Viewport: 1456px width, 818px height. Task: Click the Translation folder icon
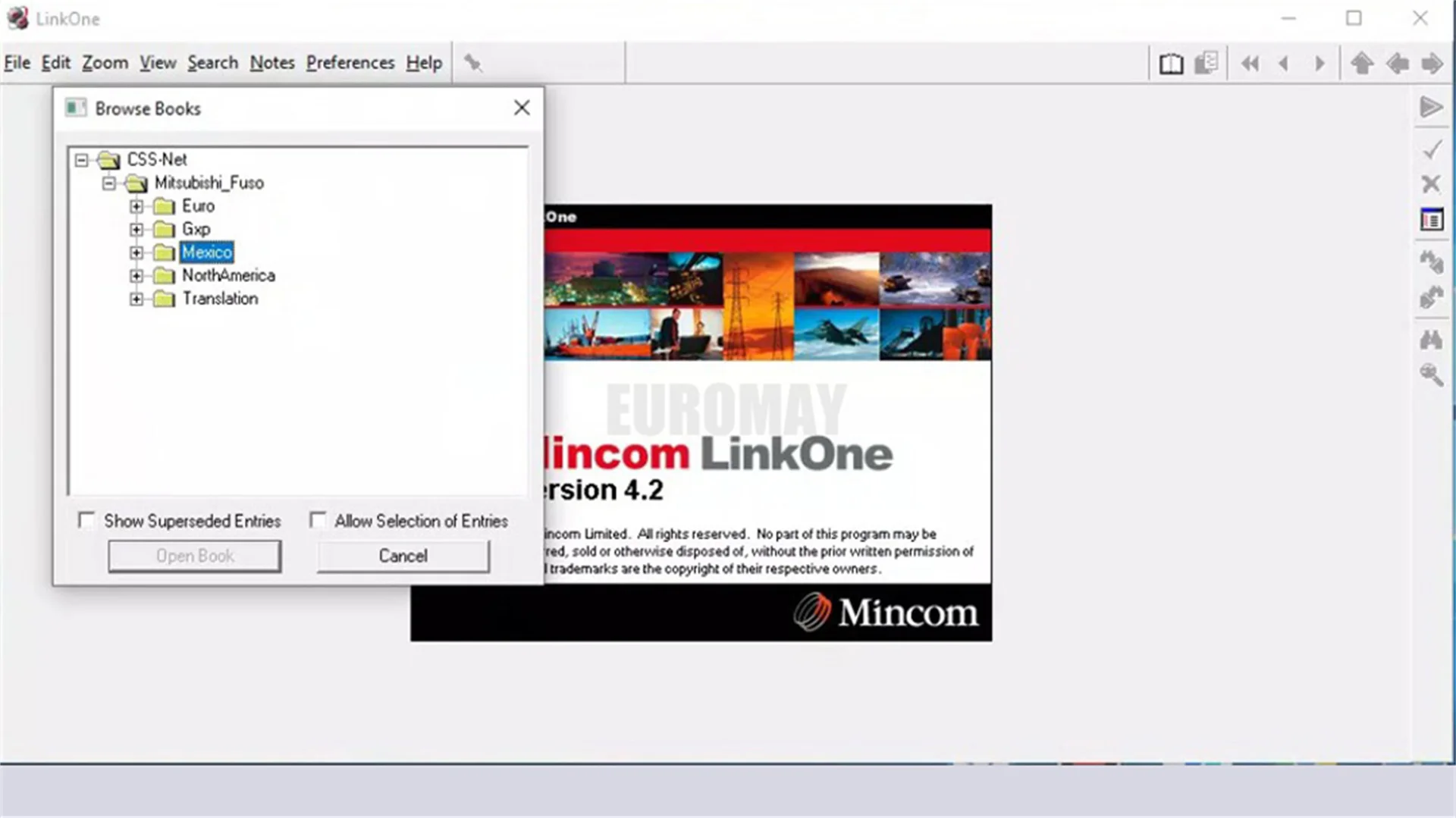pyautogui.click(x=164, y=299)
